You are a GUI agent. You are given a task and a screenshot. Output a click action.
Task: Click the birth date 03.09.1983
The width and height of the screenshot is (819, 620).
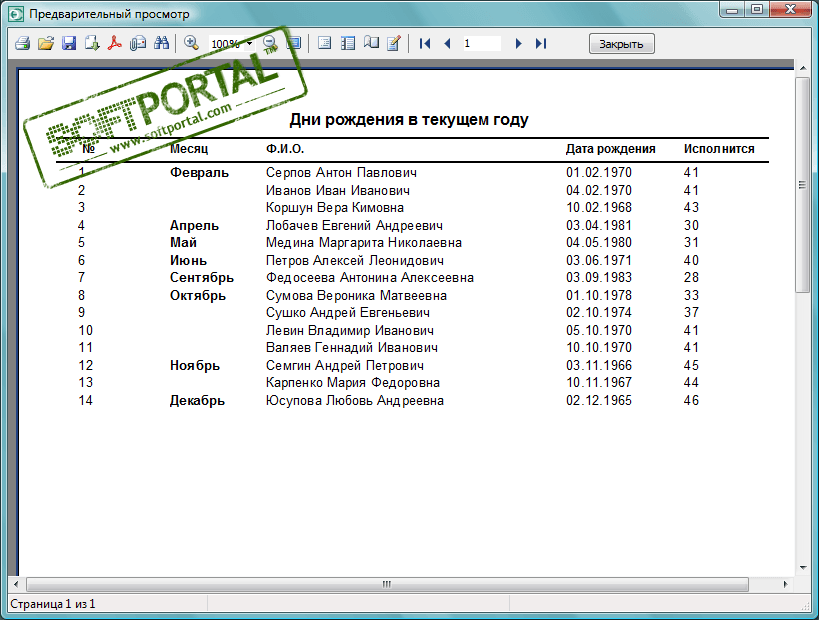599,277
